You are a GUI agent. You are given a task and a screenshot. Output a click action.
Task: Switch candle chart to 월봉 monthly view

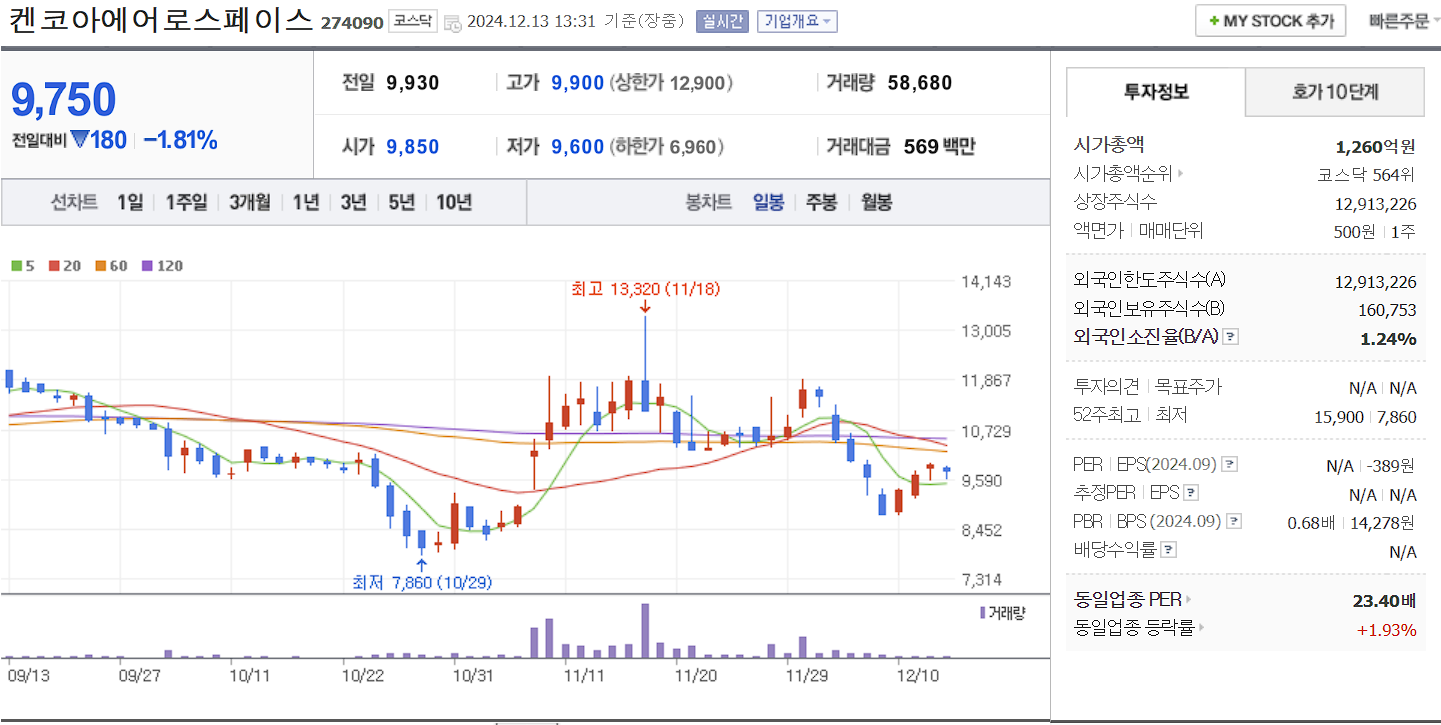[876, 201]
